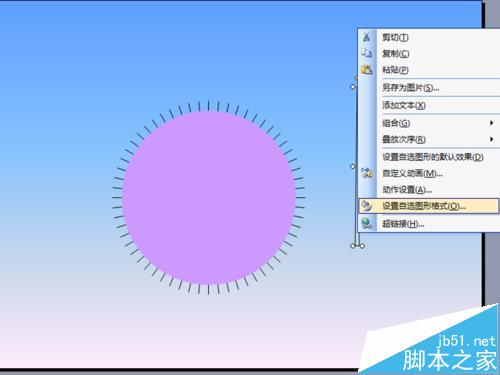The height and width of the screenshot is (375, 500).
Task: Choose 剪切(T) from the context menu
Action: click(429, 37)
